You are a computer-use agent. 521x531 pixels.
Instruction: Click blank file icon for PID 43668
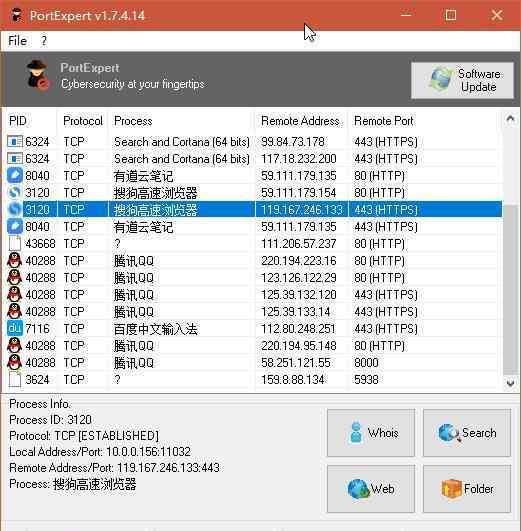point(15,243)
